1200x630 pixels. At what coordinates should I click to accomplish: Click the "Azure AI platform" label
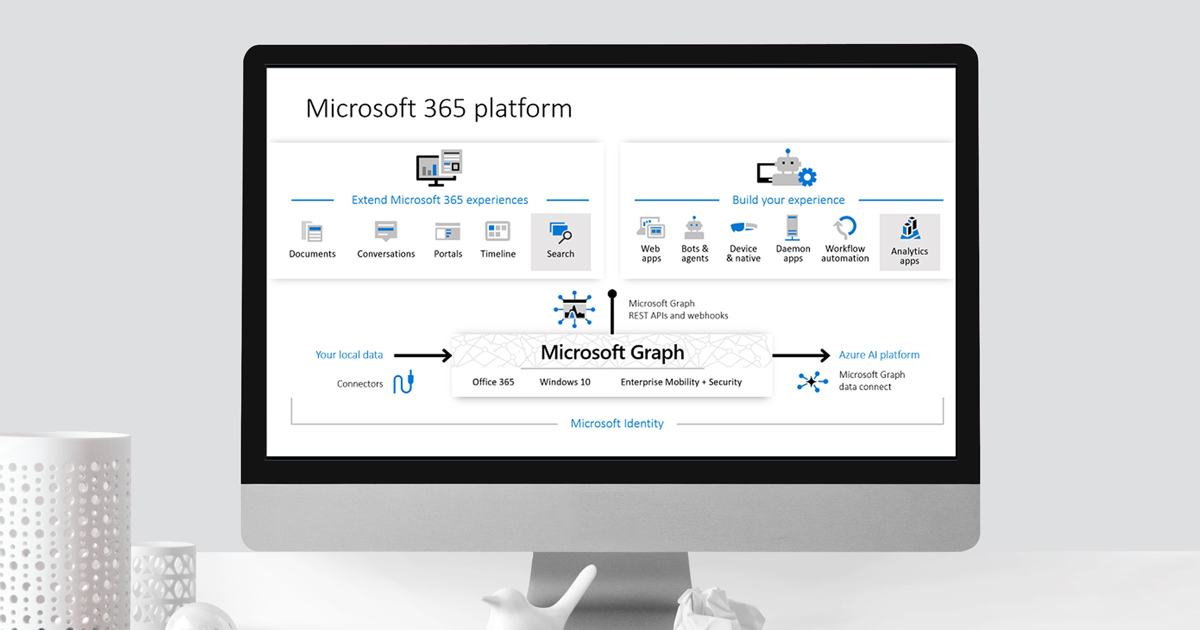coord(879,355)
